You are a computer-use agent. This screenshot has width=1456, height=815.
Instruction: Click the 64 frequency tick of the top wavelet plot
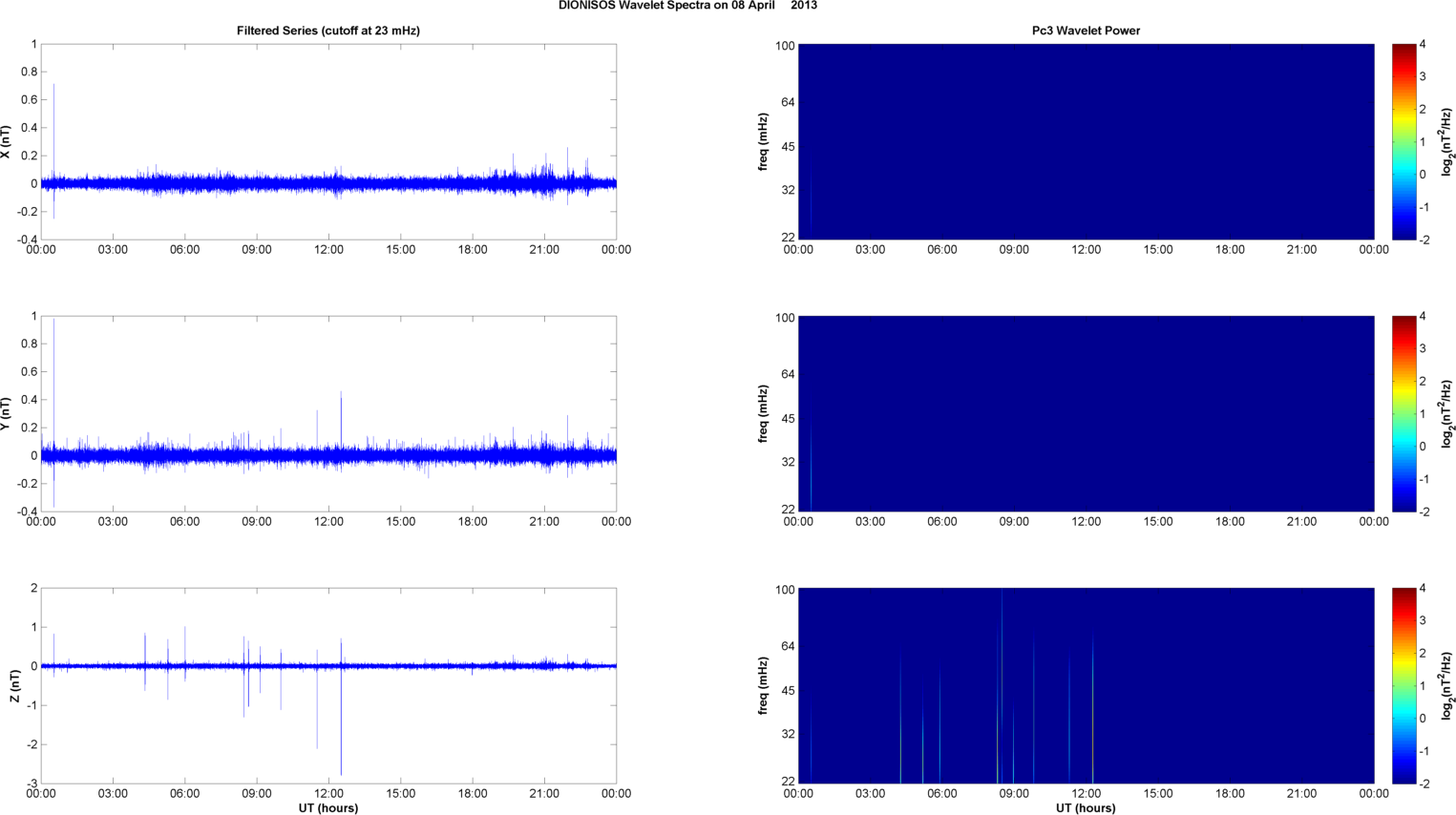[x=788, y=102]
